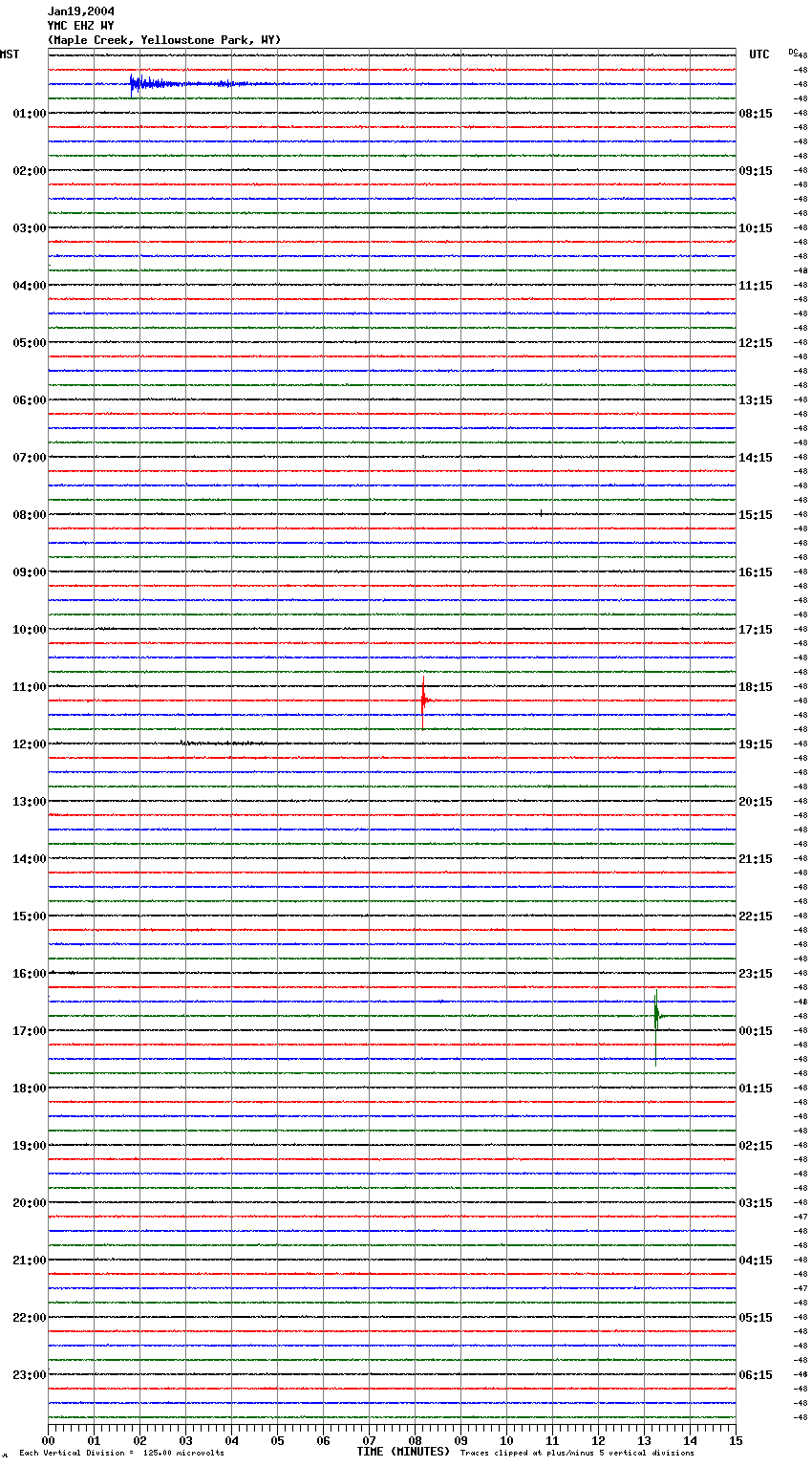This screenshot has width=812, height=1466.
Task: Click the UTC time label '20:15'
Action: (x=756, y=802)
